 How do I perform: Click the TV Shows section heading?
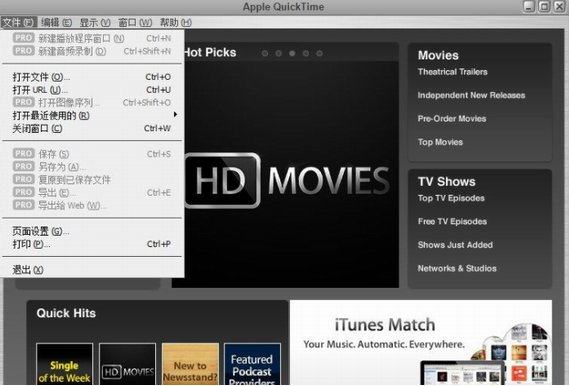coord(446,181)
